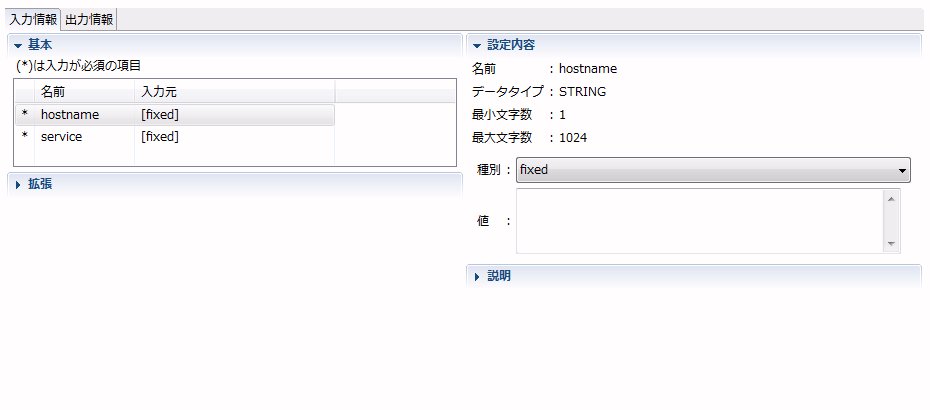Collapse the 設定内容 section
930x410 pixels.
[x=476, y=45]
